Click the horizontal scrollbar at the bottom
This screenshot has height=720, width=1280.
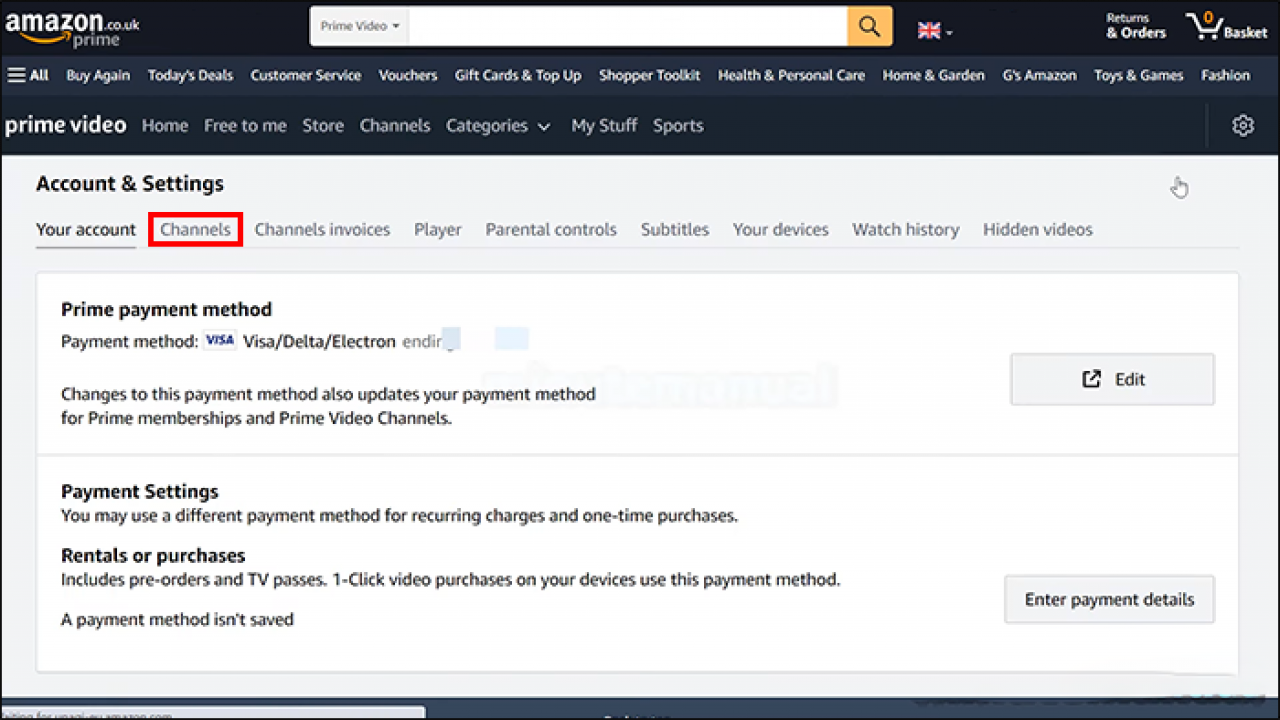213,712
